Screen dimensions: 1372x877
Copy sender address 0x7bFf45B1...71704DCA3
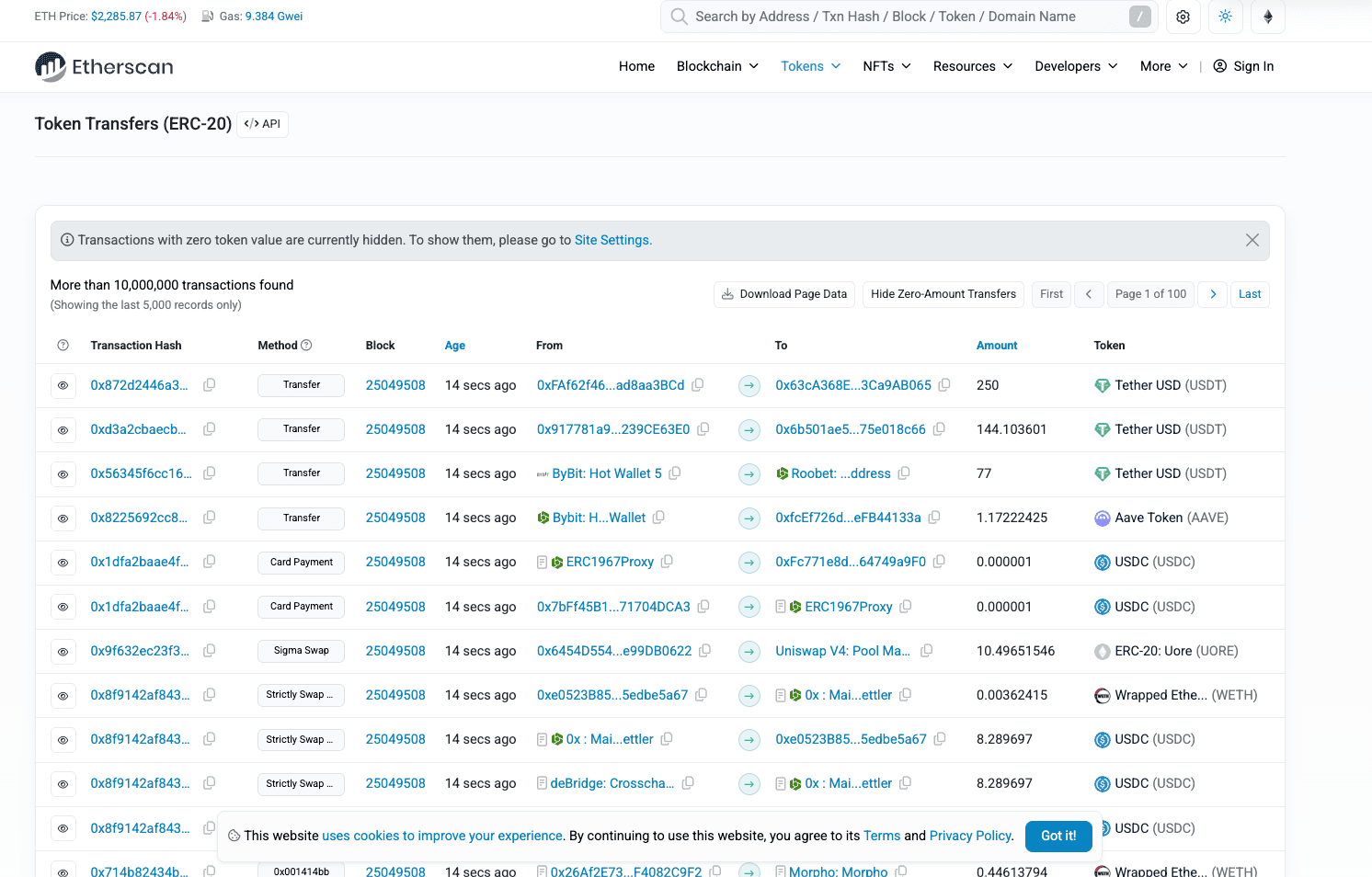coord(703,607)
